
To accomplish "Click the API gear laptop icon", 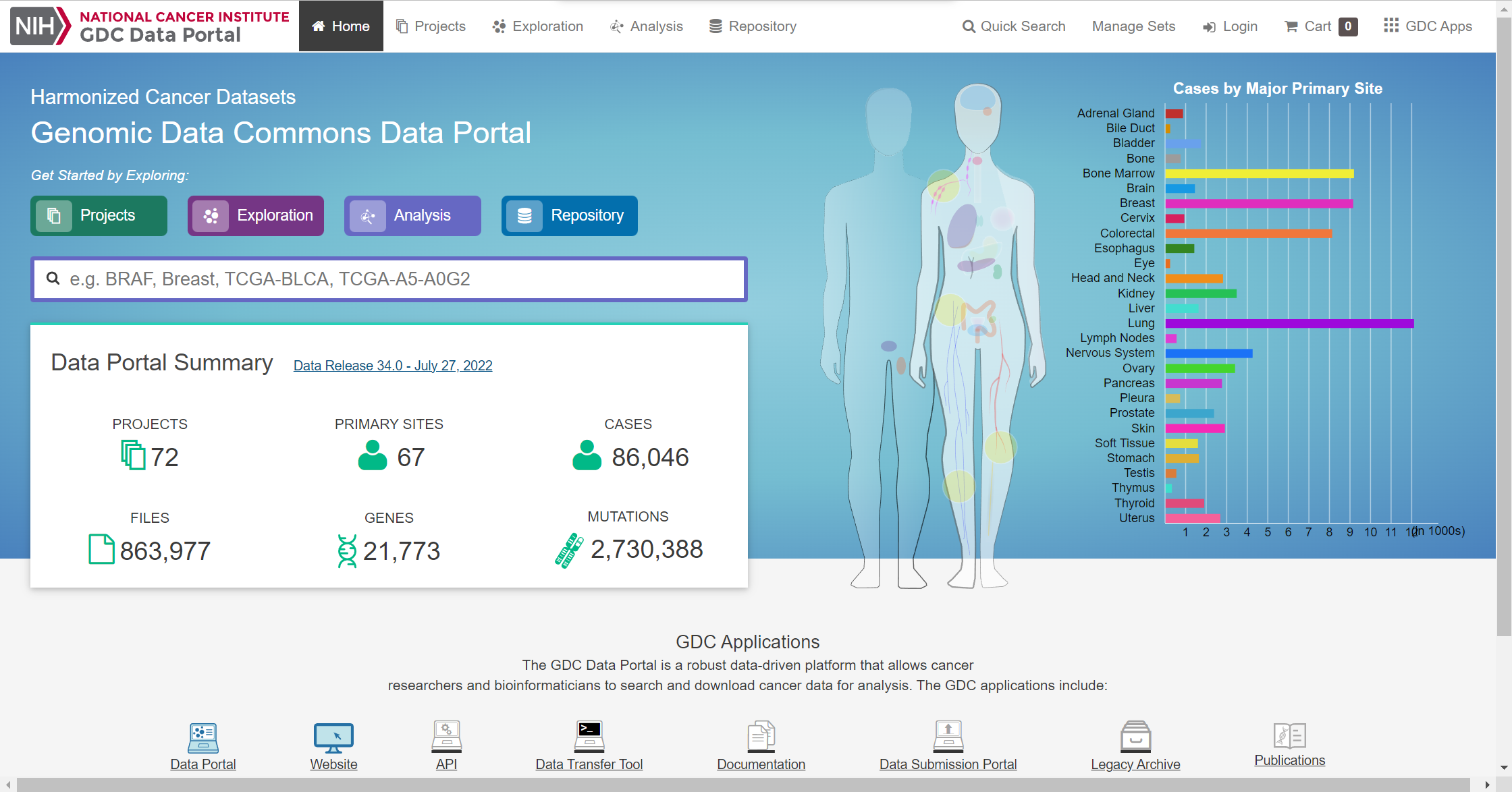I will 446,736.
